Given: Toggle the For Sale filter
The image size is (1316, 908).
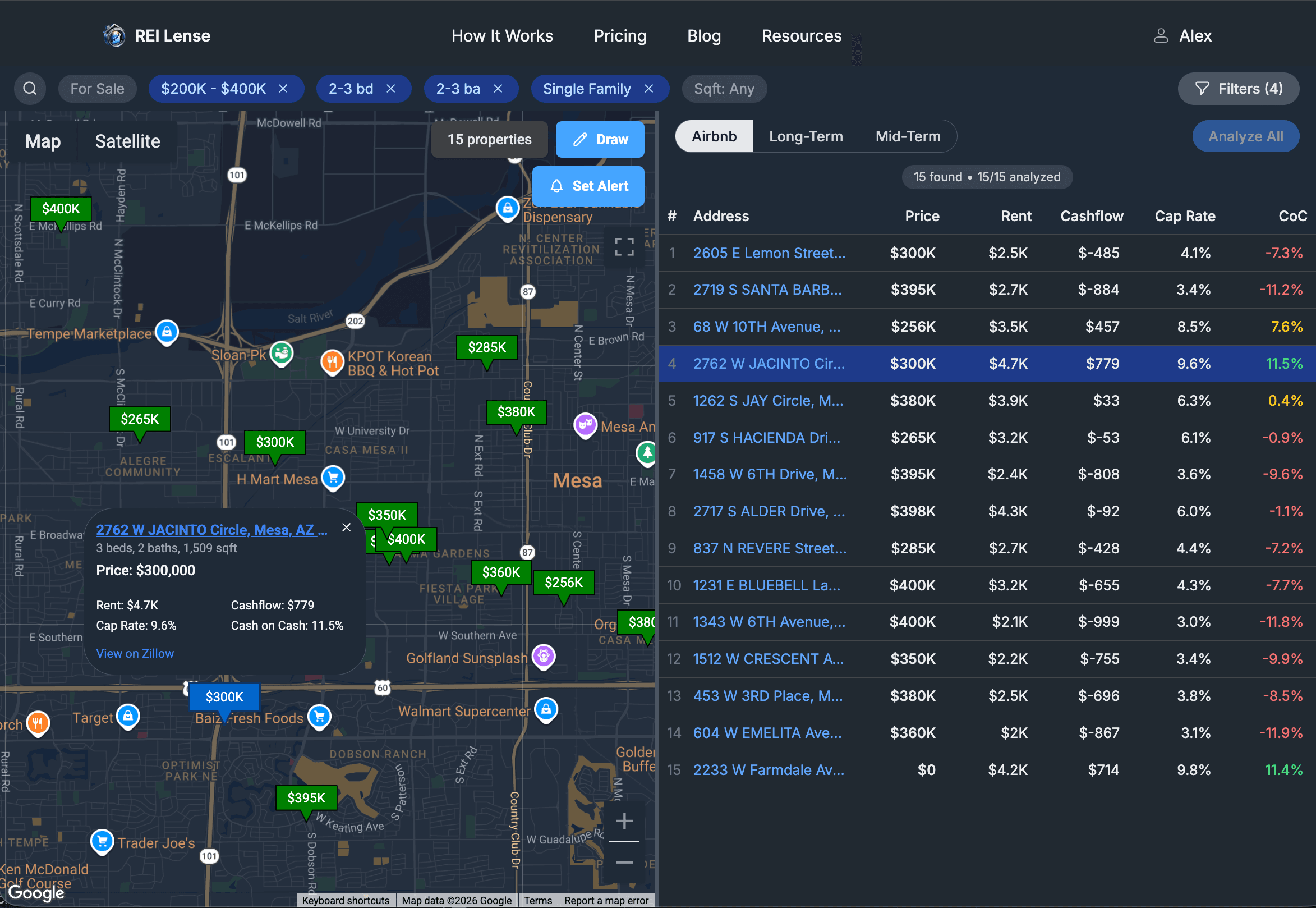Looking at the screenshot, I should click(x=97, y=88).
